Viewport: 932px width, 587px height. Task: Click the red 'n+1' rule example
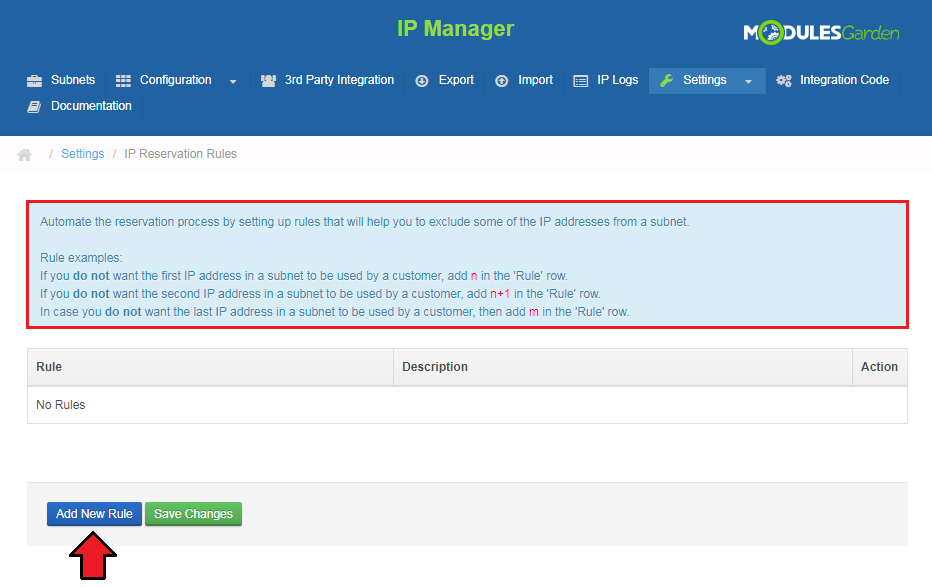coord(500,294)
